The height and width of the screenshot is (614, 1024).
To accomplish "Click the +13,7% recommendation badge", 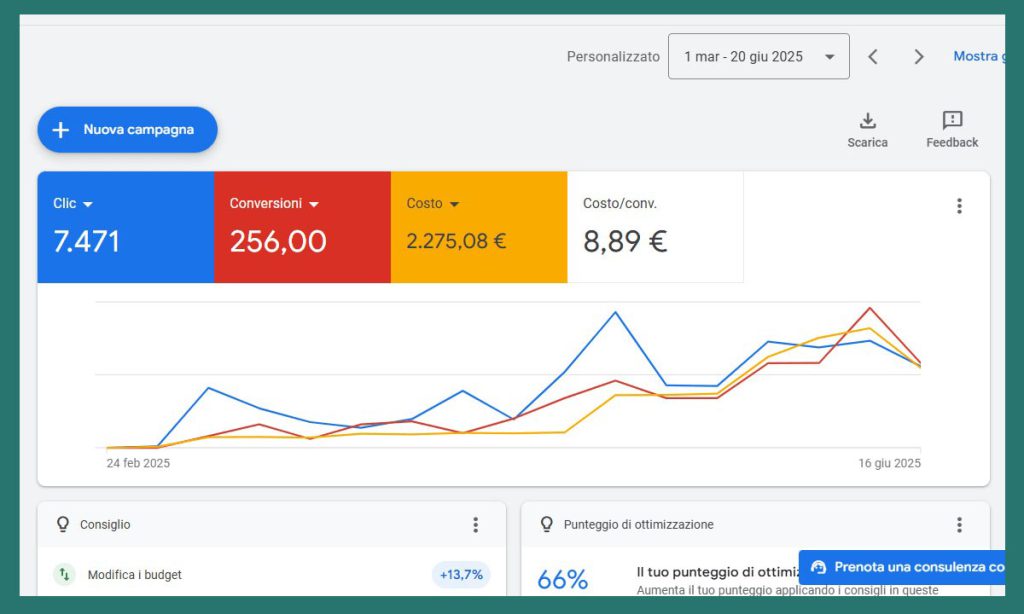I will pos(461,575).
